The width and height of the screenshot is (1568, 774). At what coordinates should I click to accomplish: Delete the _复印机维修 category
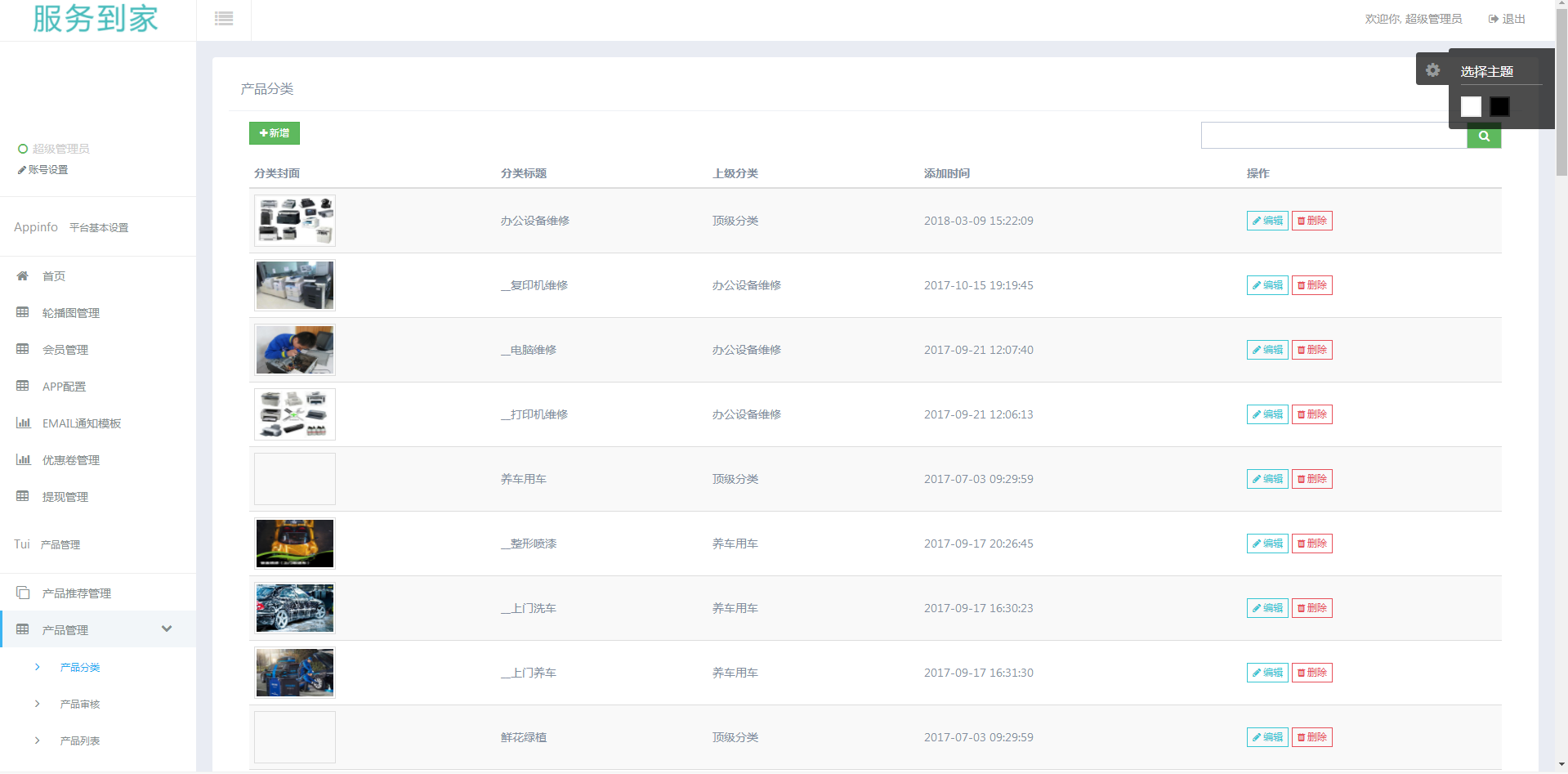pos(1311,285)
